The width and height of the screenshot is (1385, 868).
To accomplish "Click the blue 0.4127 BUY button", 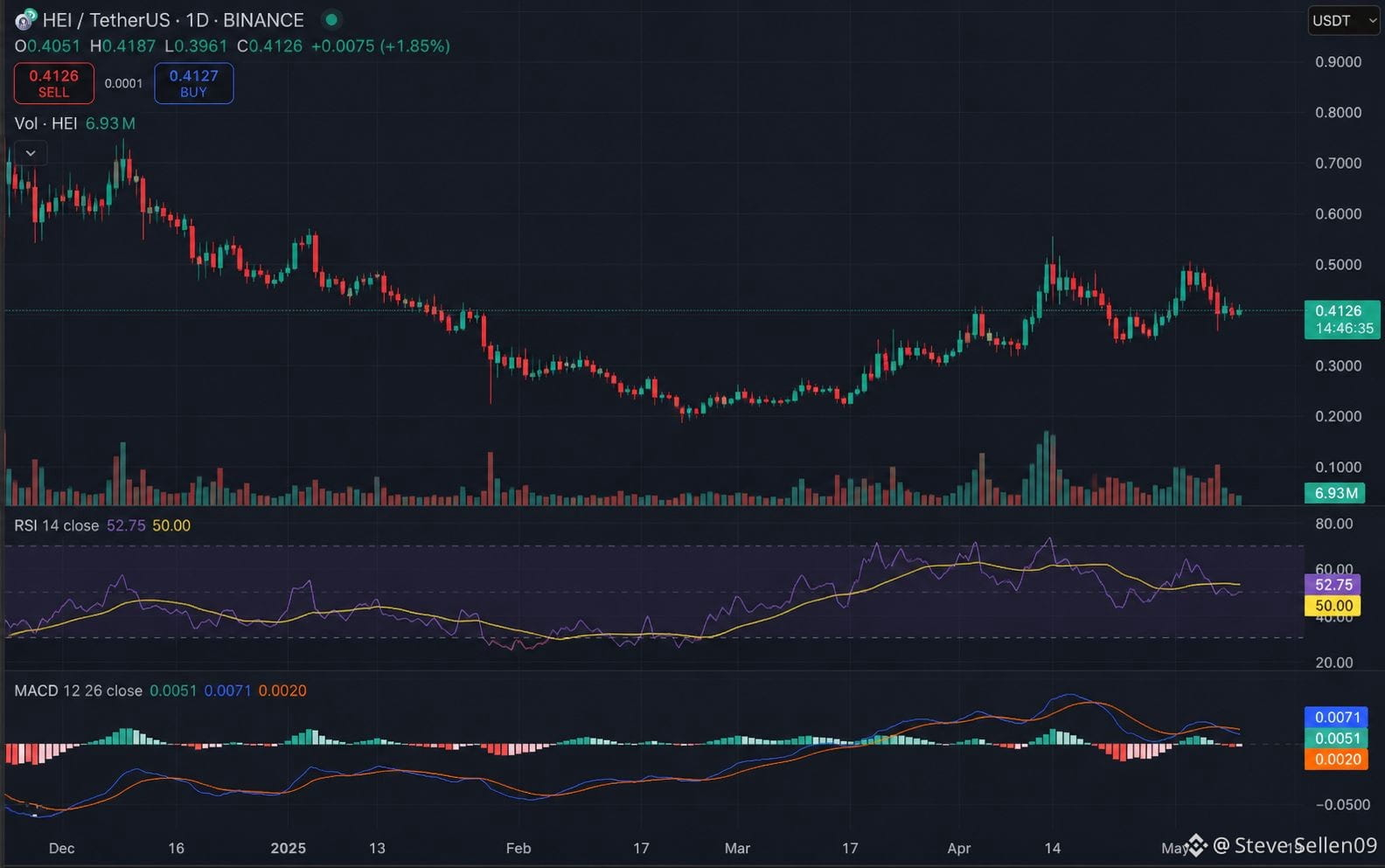I will point(194,83).
